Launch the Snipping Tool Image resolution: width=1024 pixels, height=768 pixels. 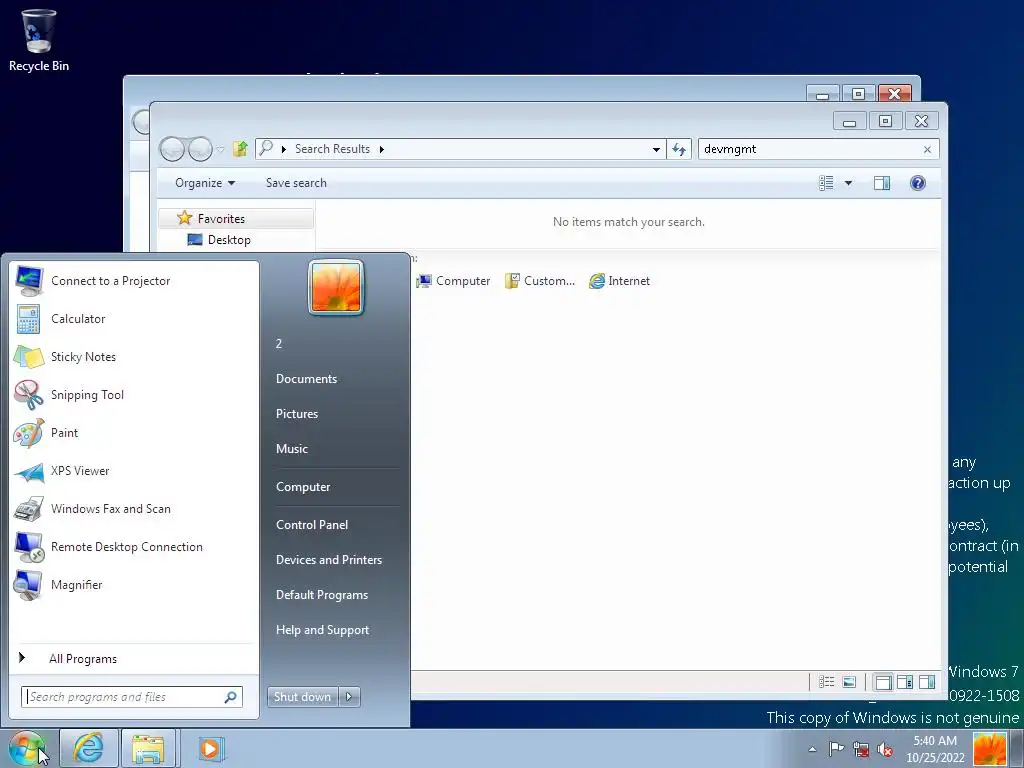[x=134, y=394]
